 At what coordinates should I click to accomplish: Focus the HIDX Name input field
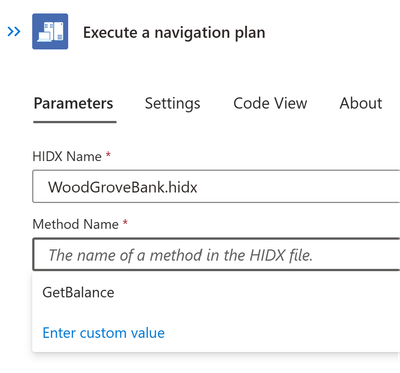tap(216, 186)
